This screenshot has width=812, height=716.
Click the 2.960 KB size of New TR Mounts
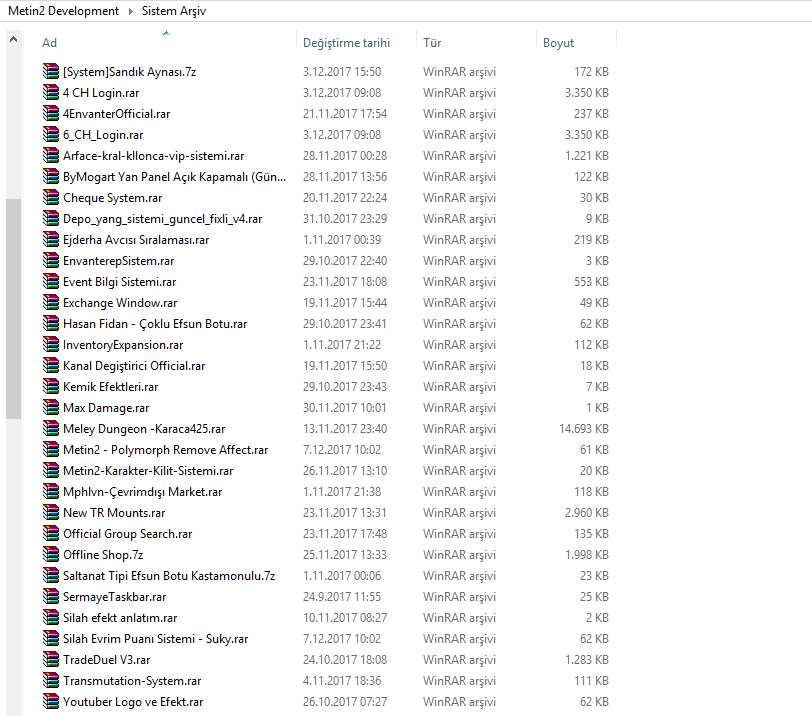click(586, 513)
